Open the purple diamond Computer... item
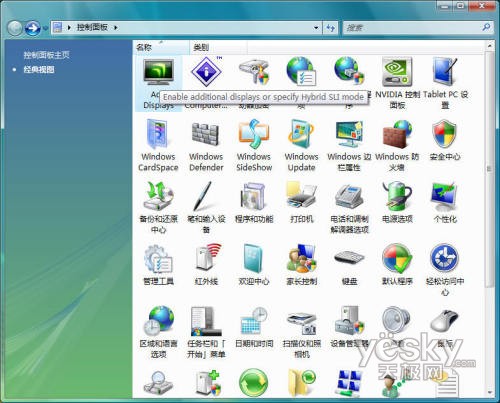500x403 pixels. click(x=206, y=83)
